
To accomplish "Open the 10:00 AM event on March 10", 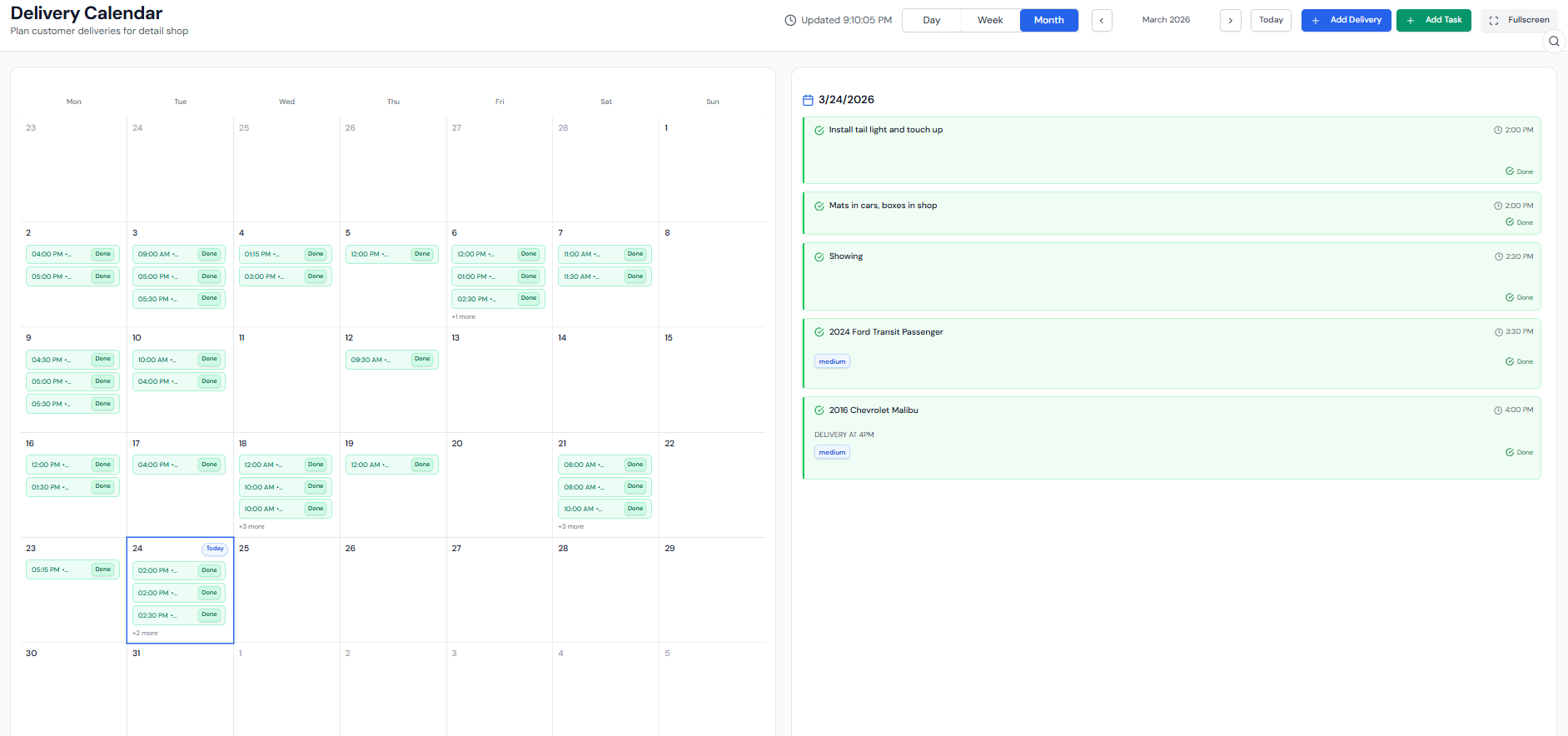I will [x=179, y=360].
